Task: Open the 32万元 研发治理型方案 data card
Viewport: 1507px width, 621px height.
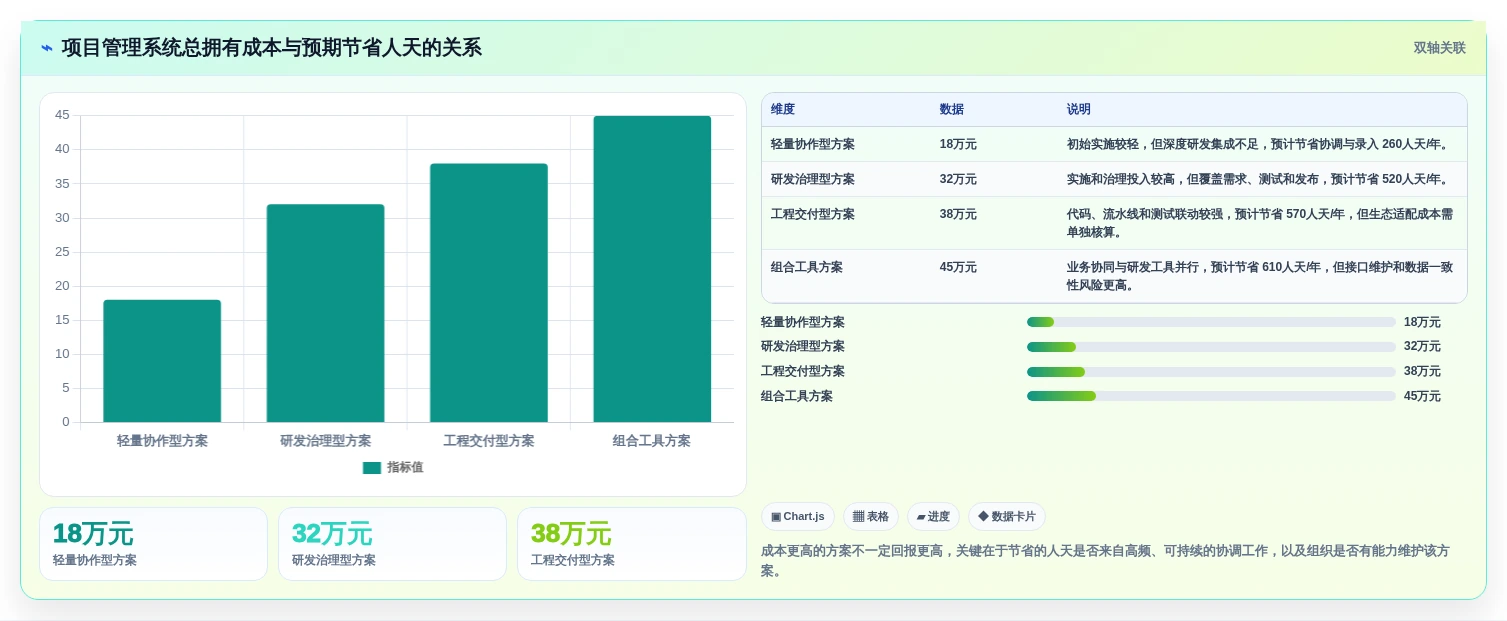Action: tap(392, 544)
